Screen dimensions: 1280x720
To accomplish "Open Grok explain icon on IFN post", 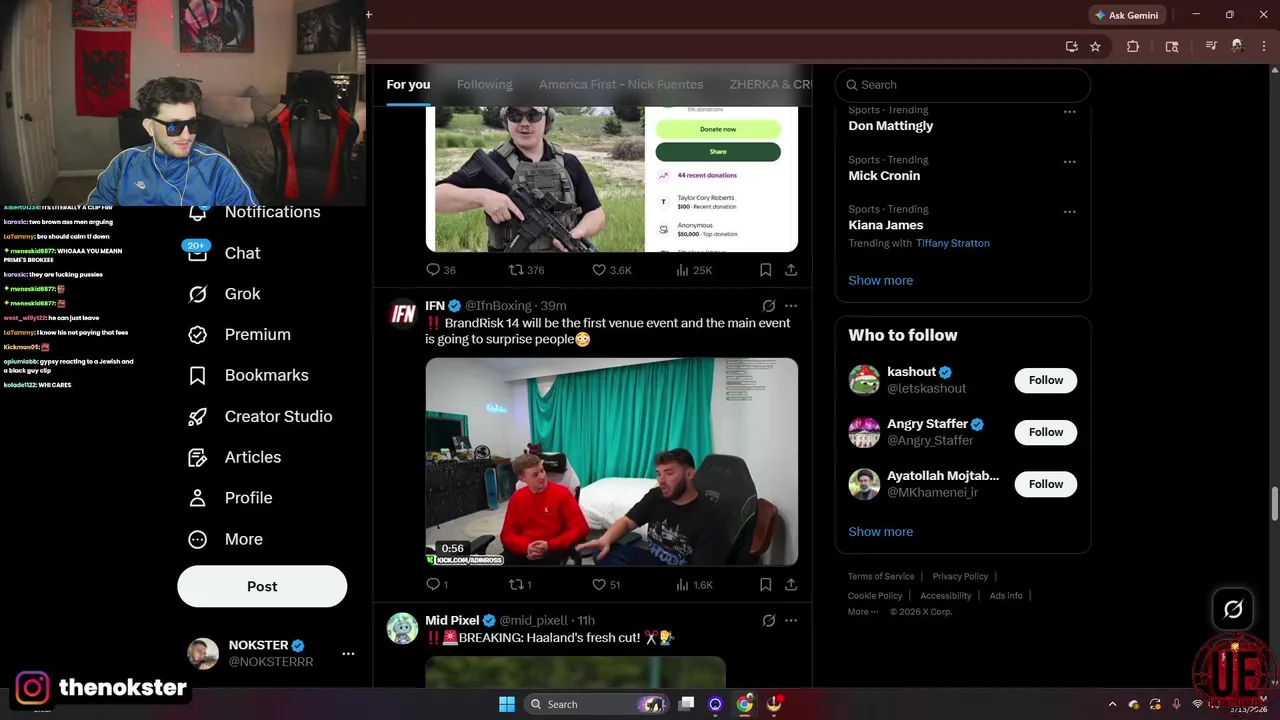I will pos(768,306).
